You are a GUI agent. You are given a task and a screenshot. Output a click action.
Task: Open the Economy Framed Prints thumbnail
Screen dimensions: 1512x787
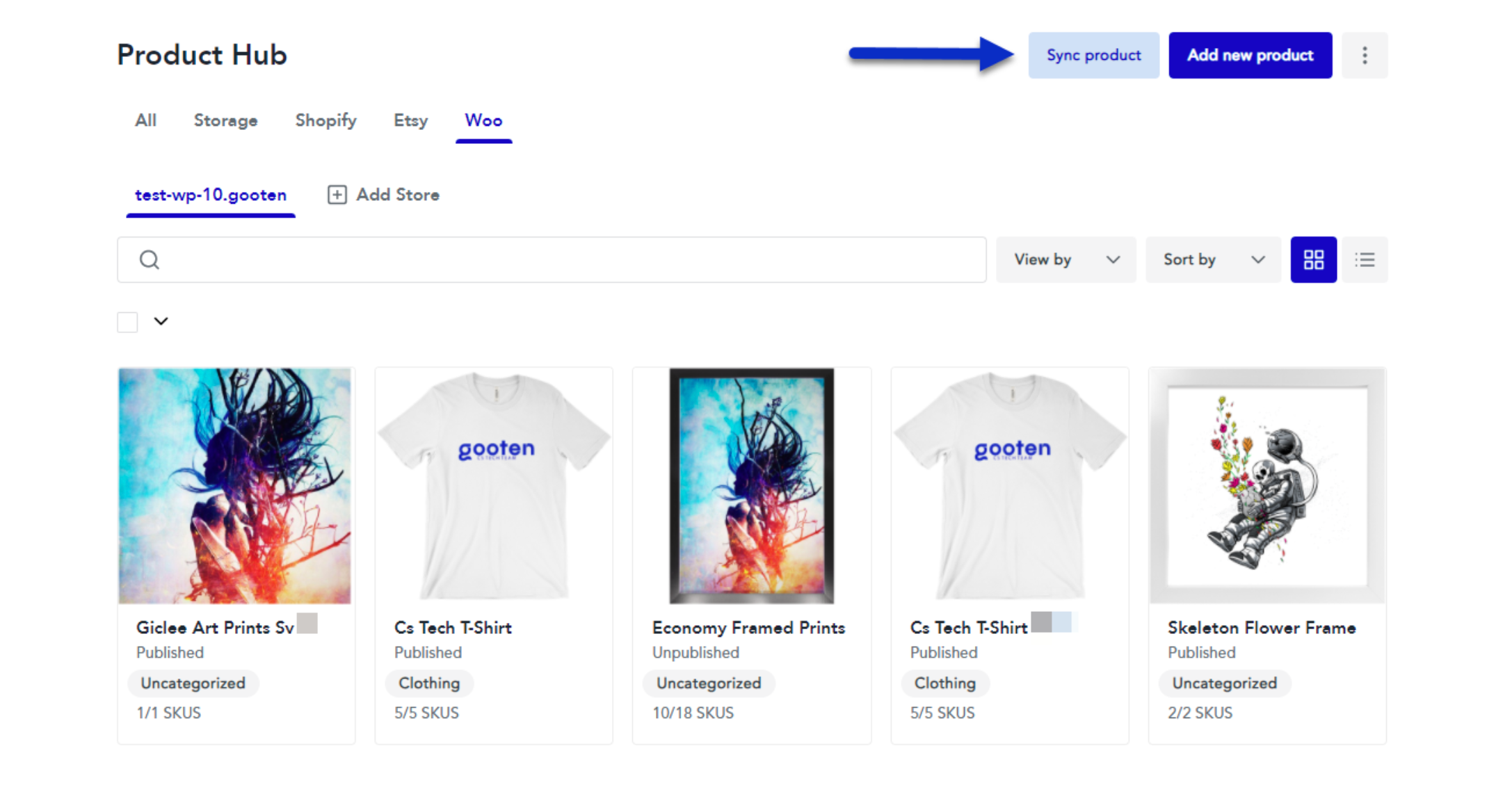coord(751,485)
